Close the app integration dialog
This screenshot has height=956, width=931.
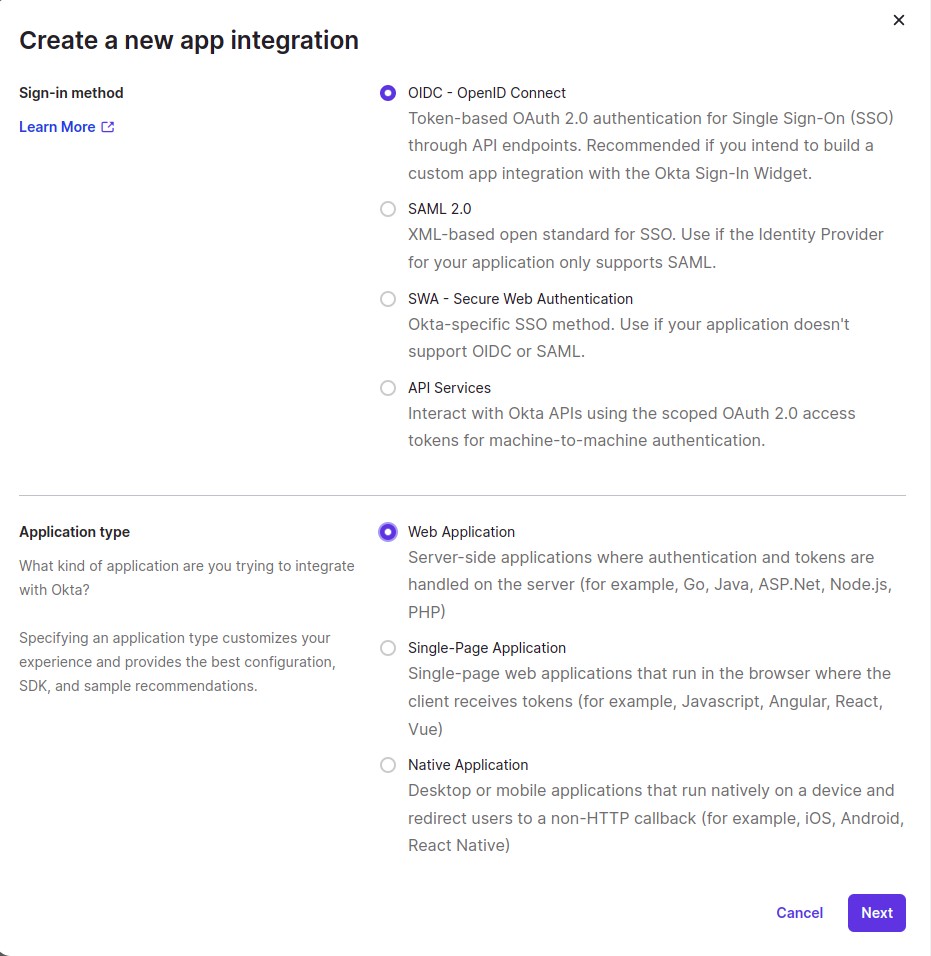coord(898,20)
